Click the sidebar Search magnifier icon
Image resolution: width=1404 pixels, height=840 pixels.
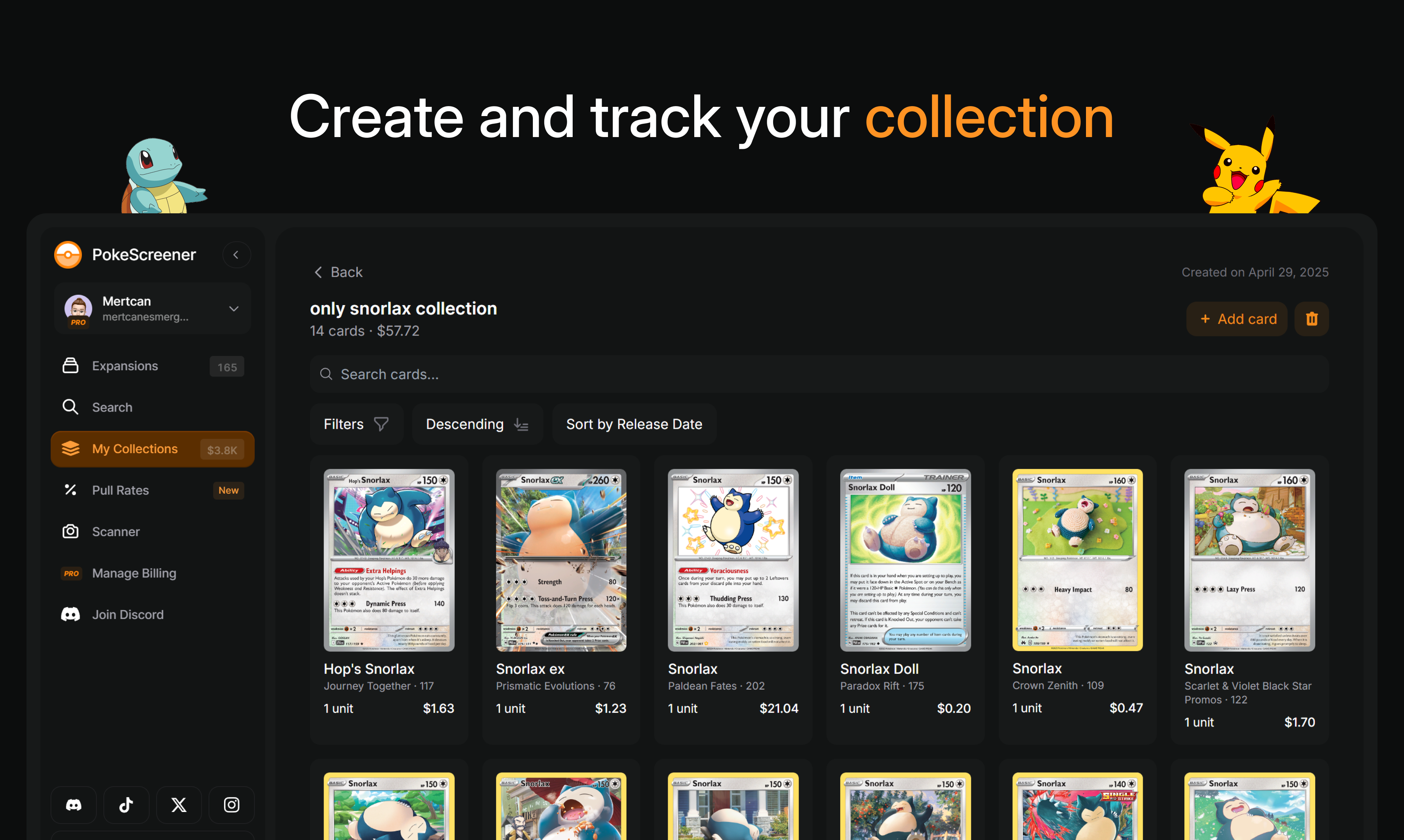70,407
